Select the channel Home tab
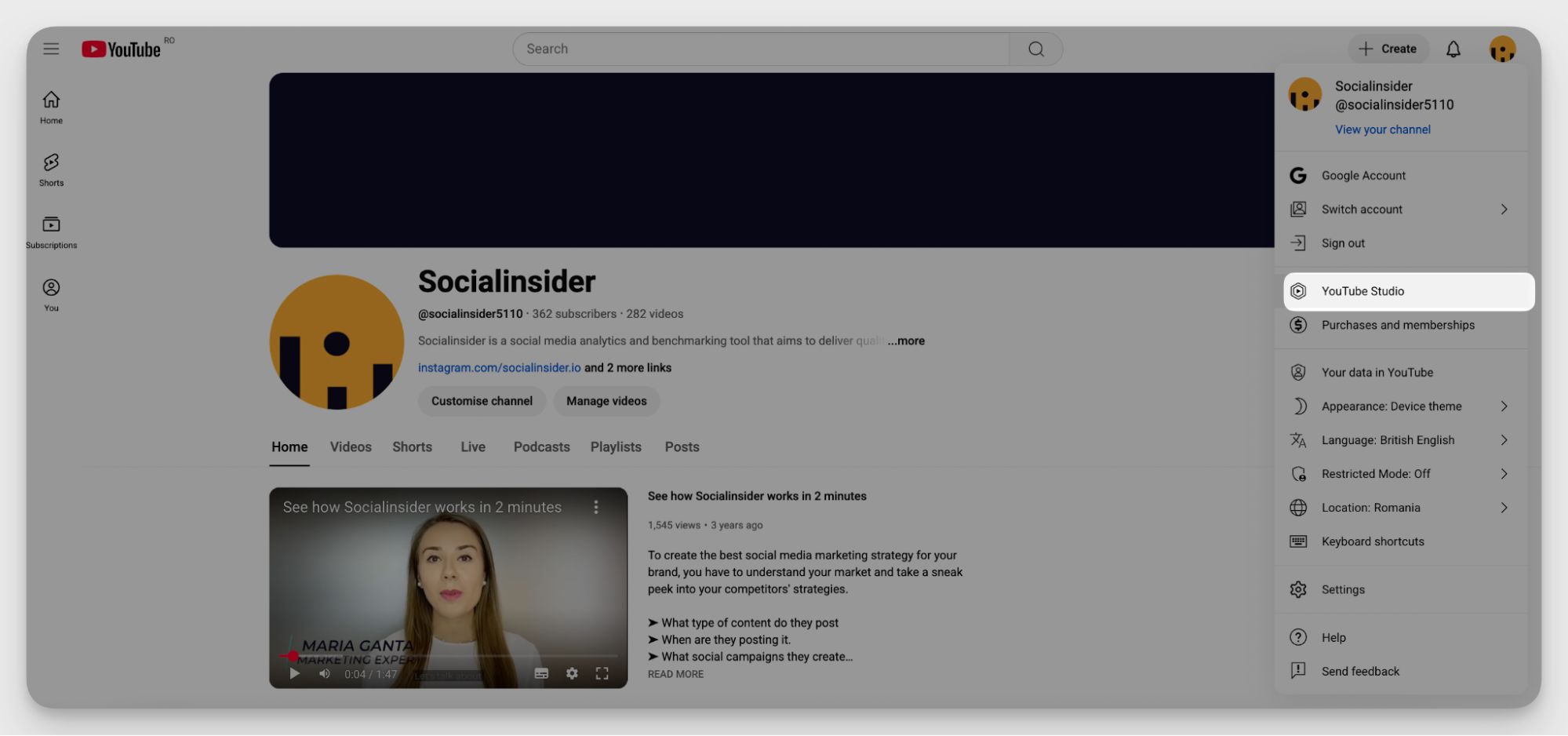 (289, 447)
